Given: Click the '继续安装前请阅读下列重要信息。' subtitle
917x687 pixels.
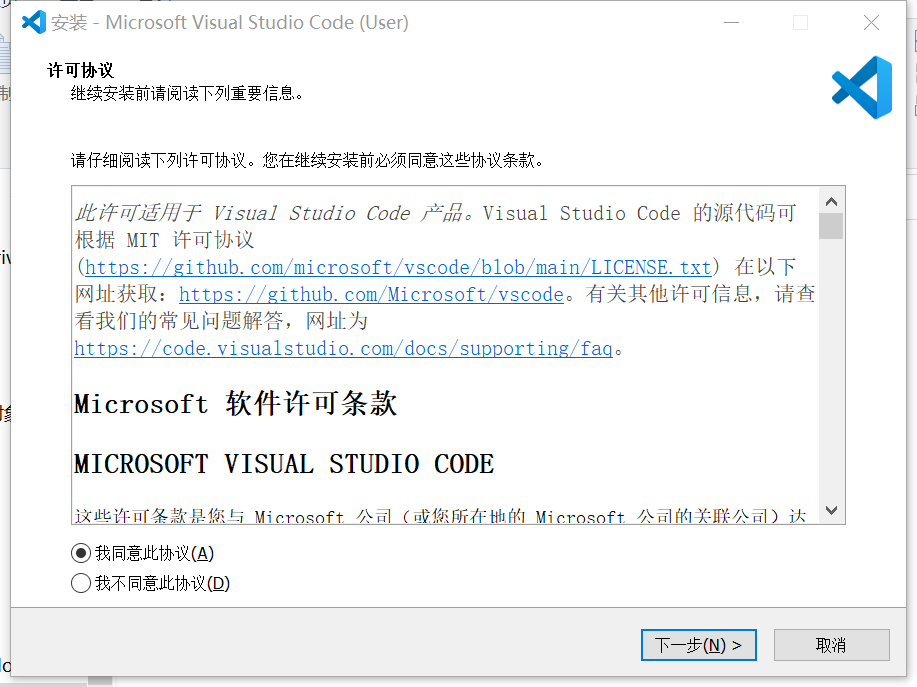Looking at the screenshot, I should coord(187,93).
